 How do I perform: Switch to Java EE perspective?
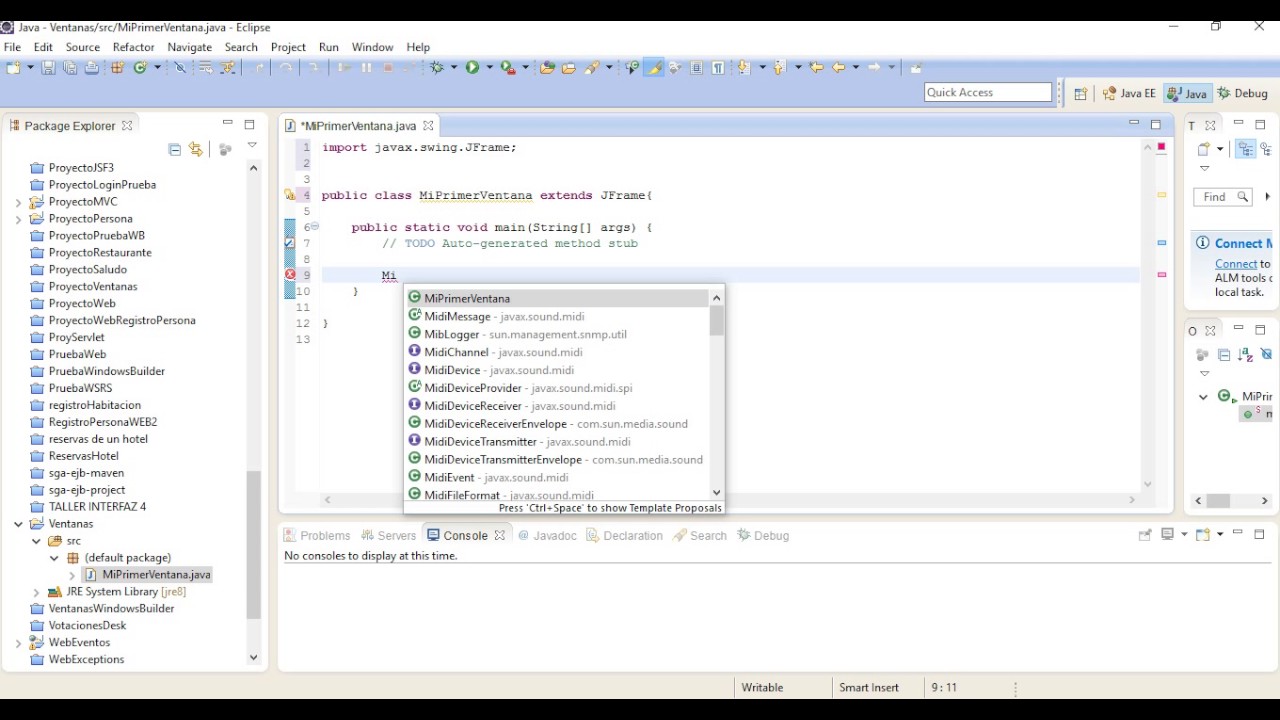point(1129,93)
